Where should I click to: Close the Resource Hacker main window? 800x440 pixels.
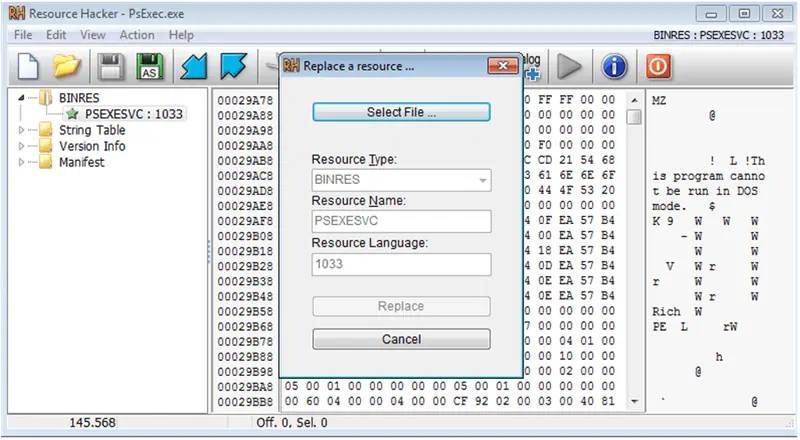pyautogui.click(x=777, y=14)
